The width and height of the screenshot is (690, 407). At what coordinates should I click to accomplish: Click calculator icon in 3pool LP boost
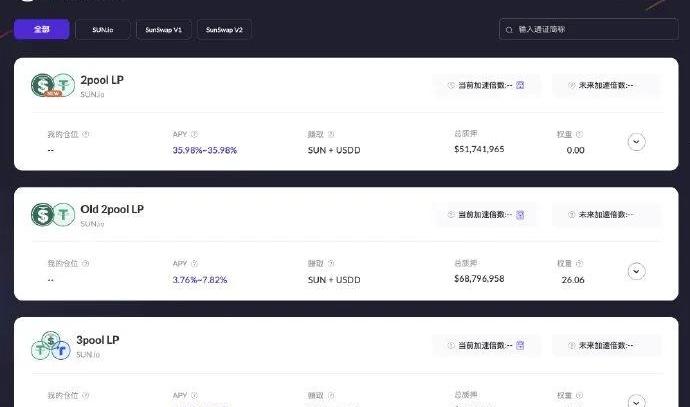tap(521, 345)
